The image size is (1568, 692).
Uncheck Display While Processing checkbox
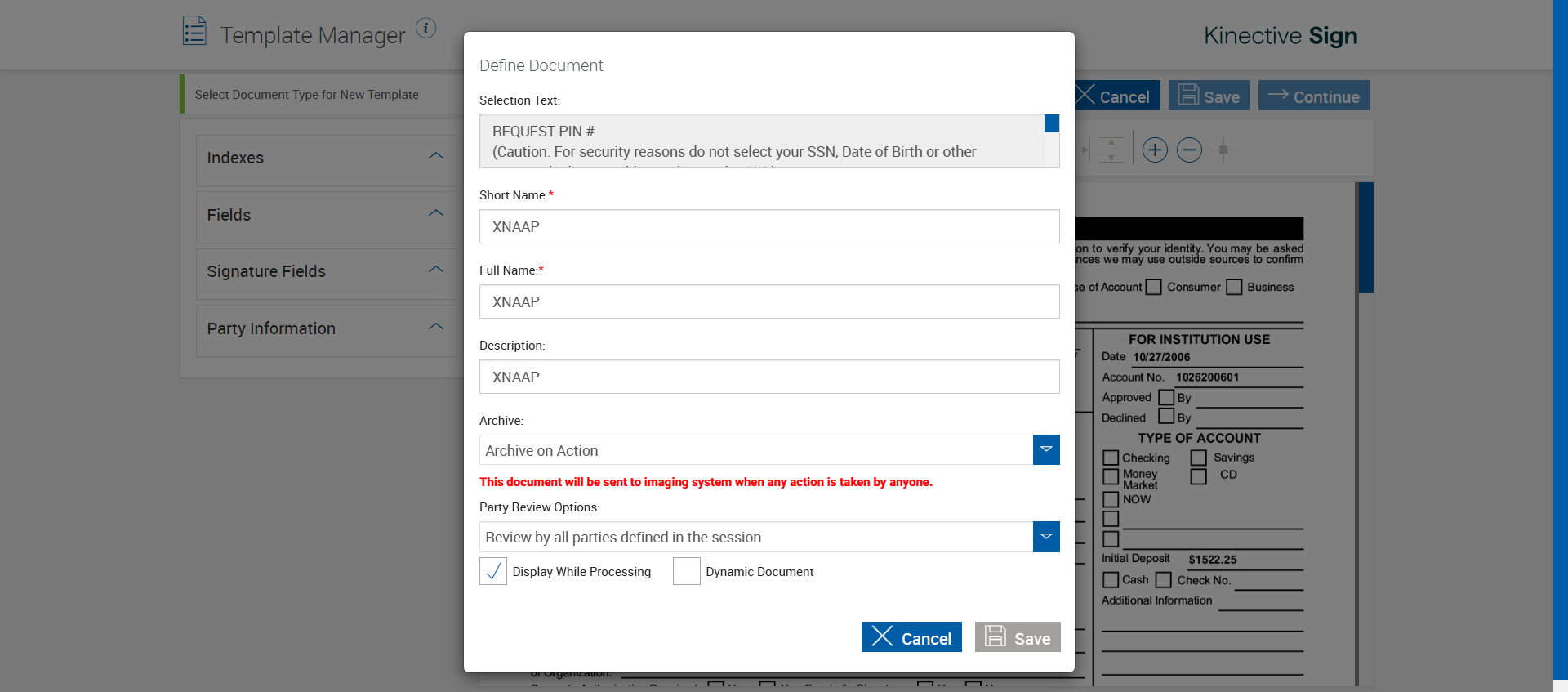tap(493, 571)
